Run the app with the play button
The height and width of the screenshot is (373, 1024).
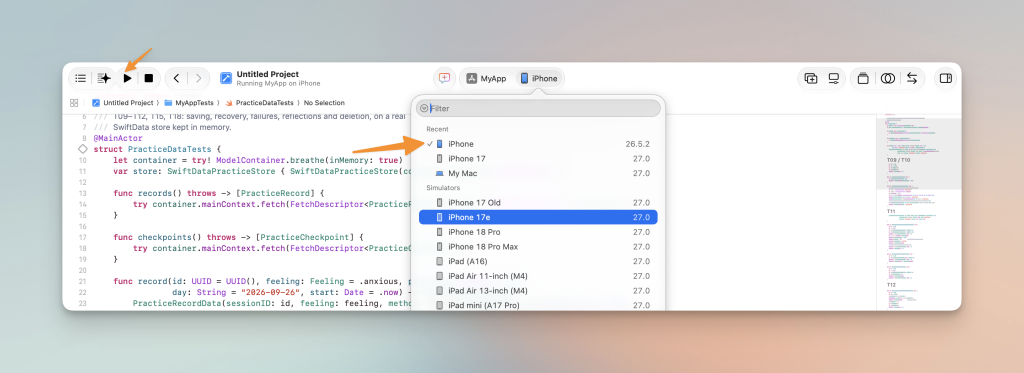click(x=128, y=78)
